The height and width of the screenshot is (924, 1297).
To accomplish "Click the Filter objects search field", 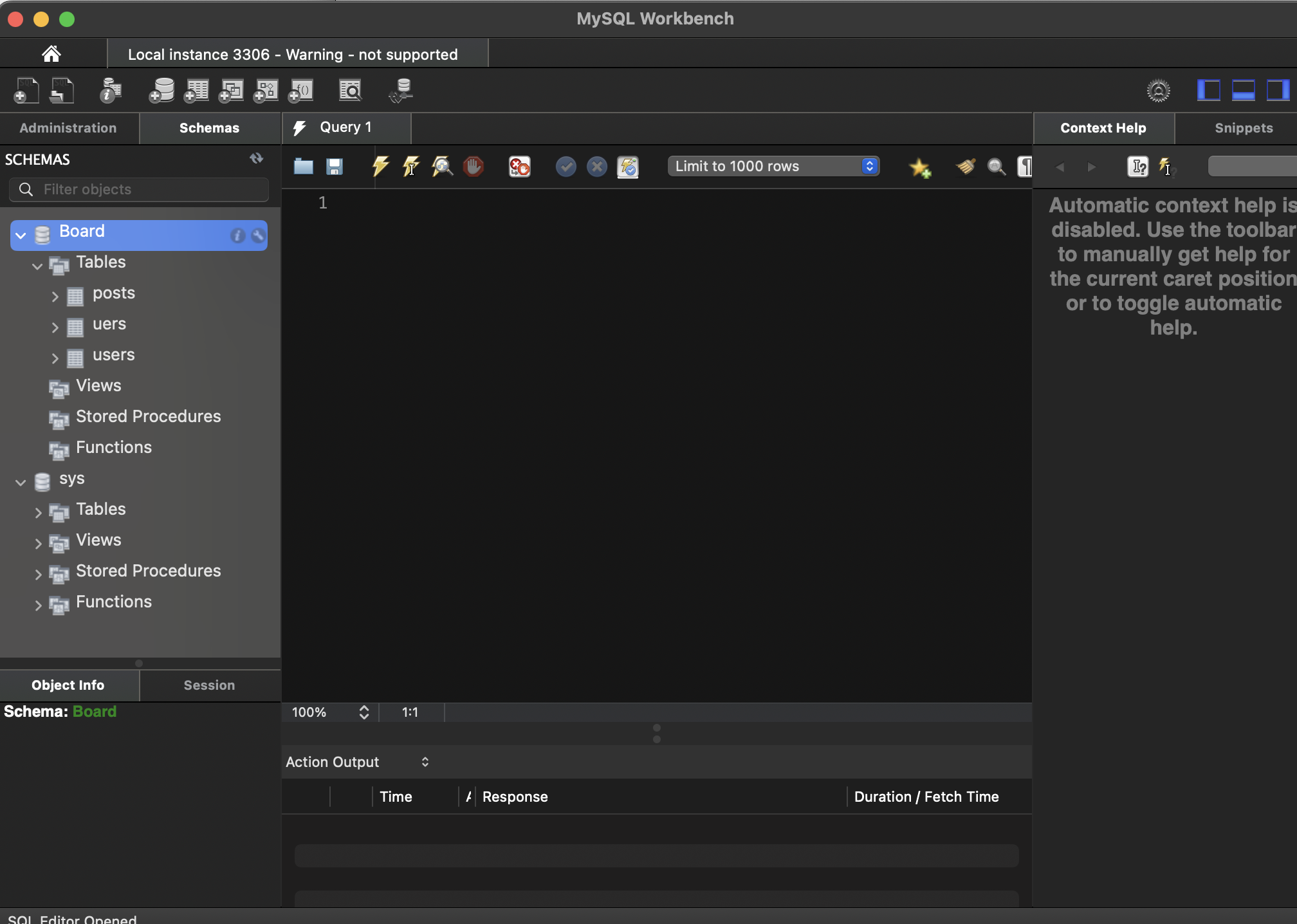I will click(x=139, y=189).
